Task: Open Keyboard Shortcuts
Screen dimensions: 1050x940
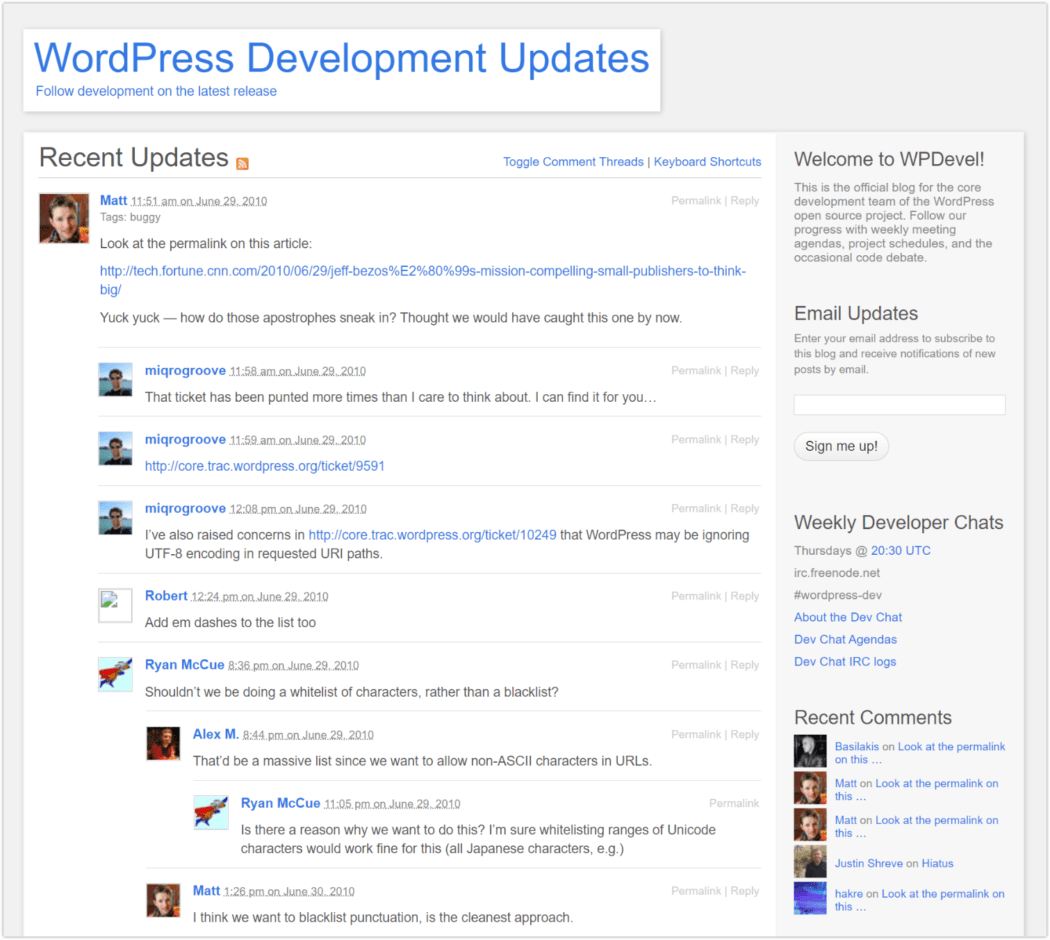Action: coord(707,162)
